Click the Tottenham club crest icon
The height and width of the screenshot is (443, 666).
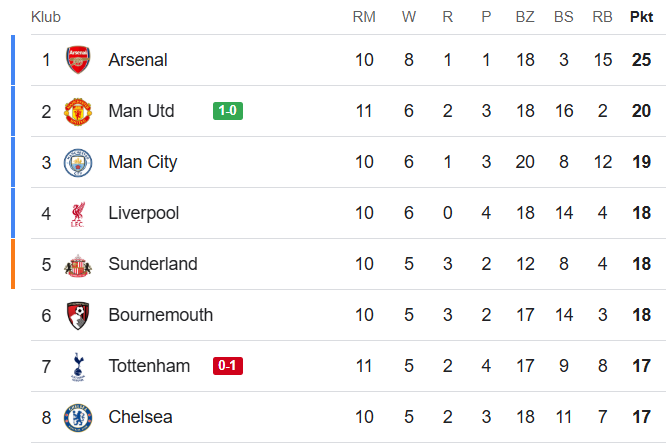[x=77, y=366]
